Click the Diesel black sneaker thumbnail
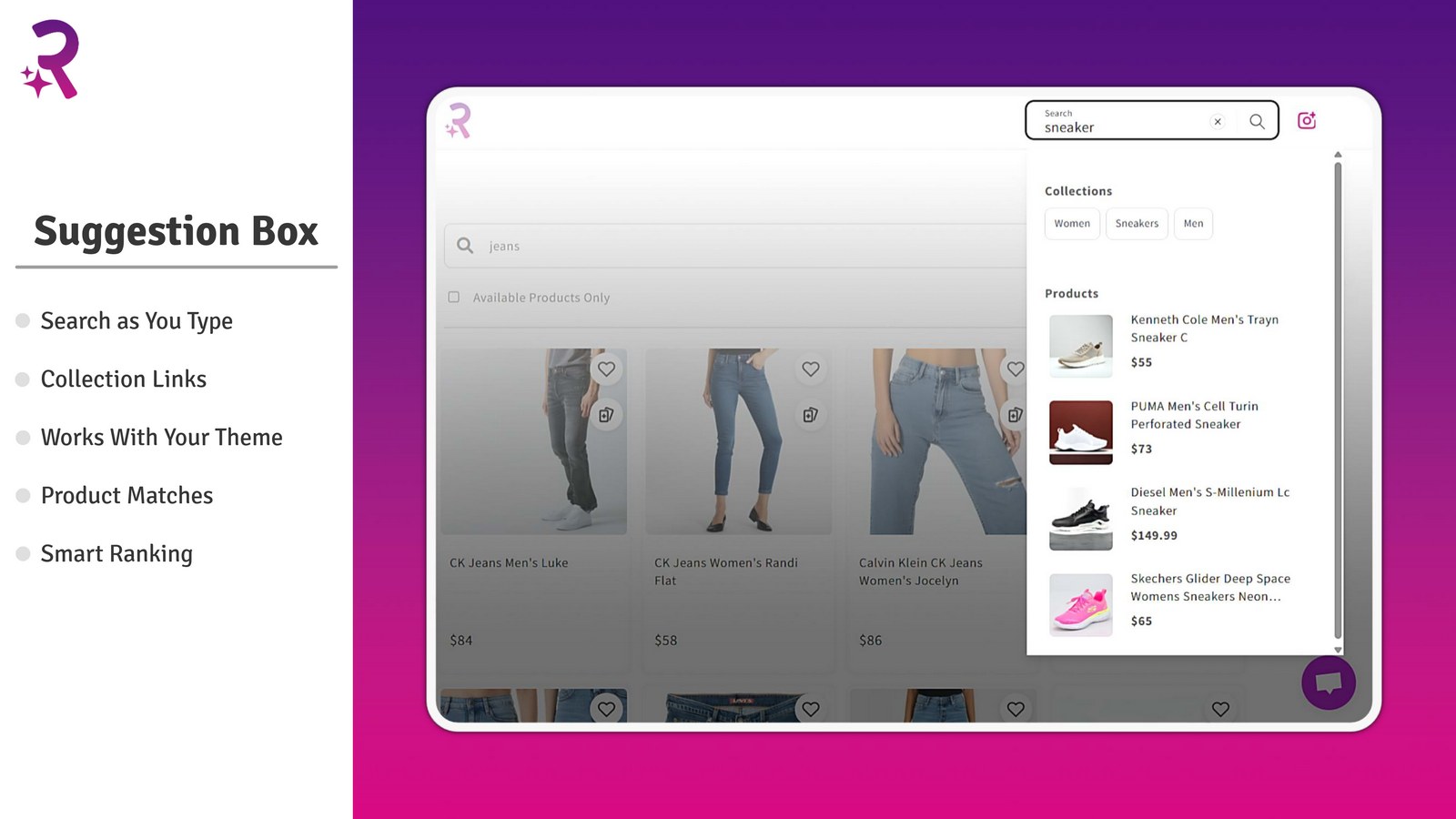Image resolution: width=1456 pixels, height=819 pixels. click(1081, 519)
